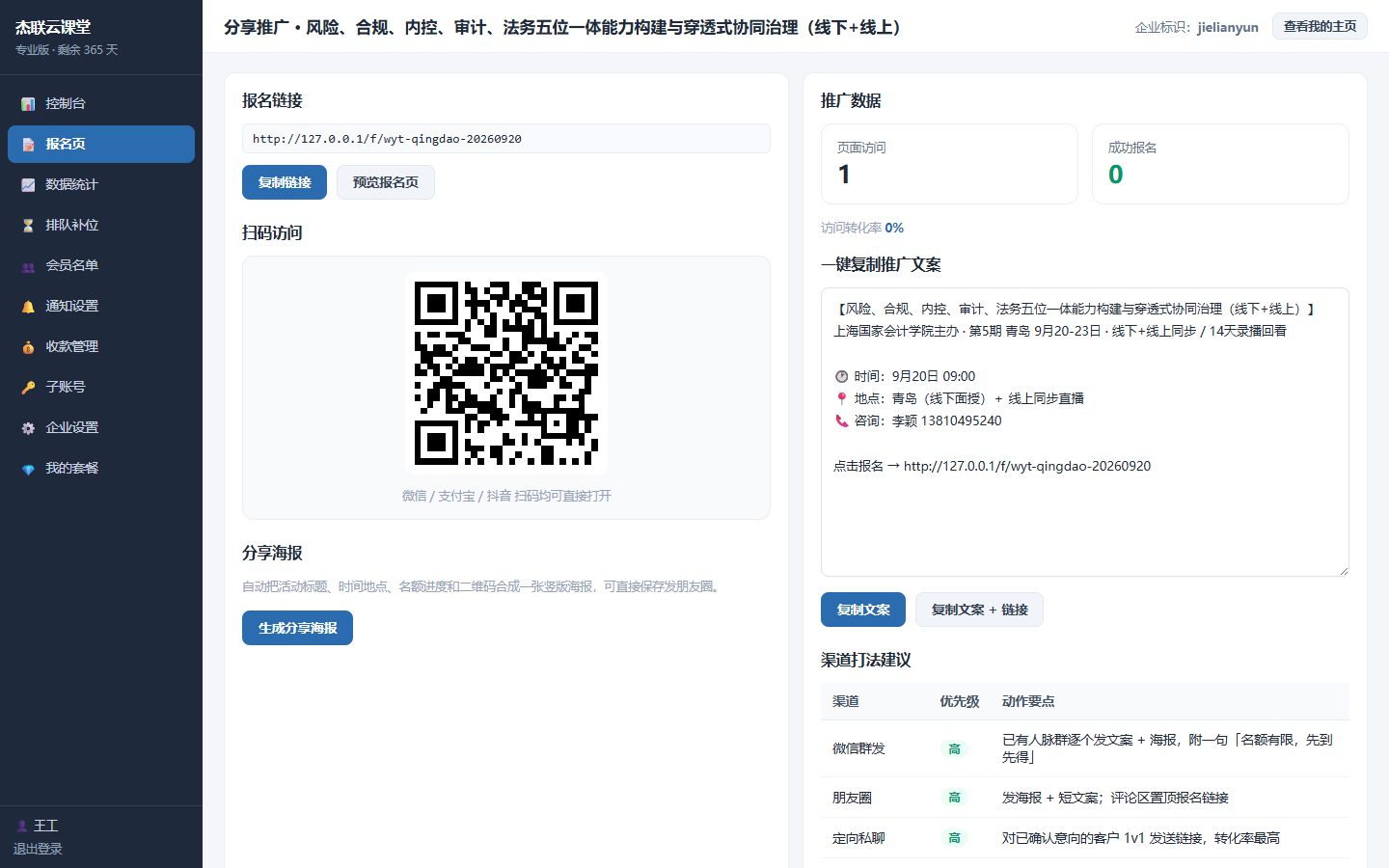Viewport: 1389px width, 868px height.
Task: Click the 生成分享海报 button
Action: click(x=297, y=628)
